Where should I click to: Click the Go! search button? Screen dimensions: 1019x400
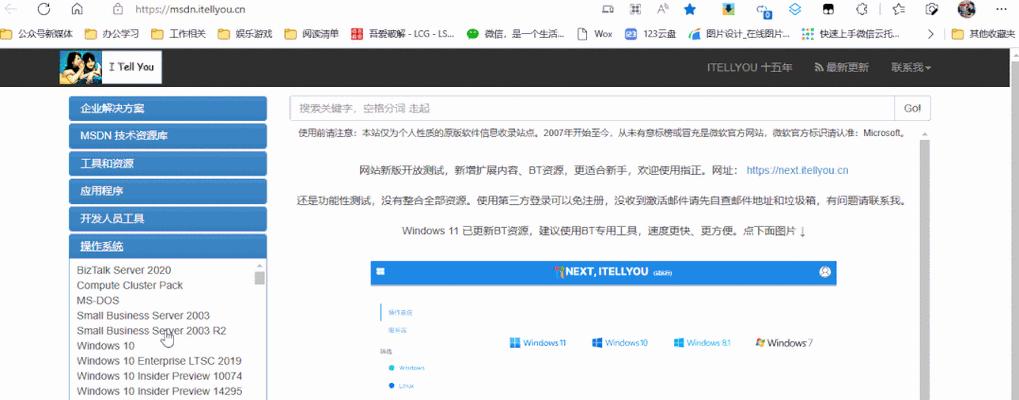click(912, 108)
